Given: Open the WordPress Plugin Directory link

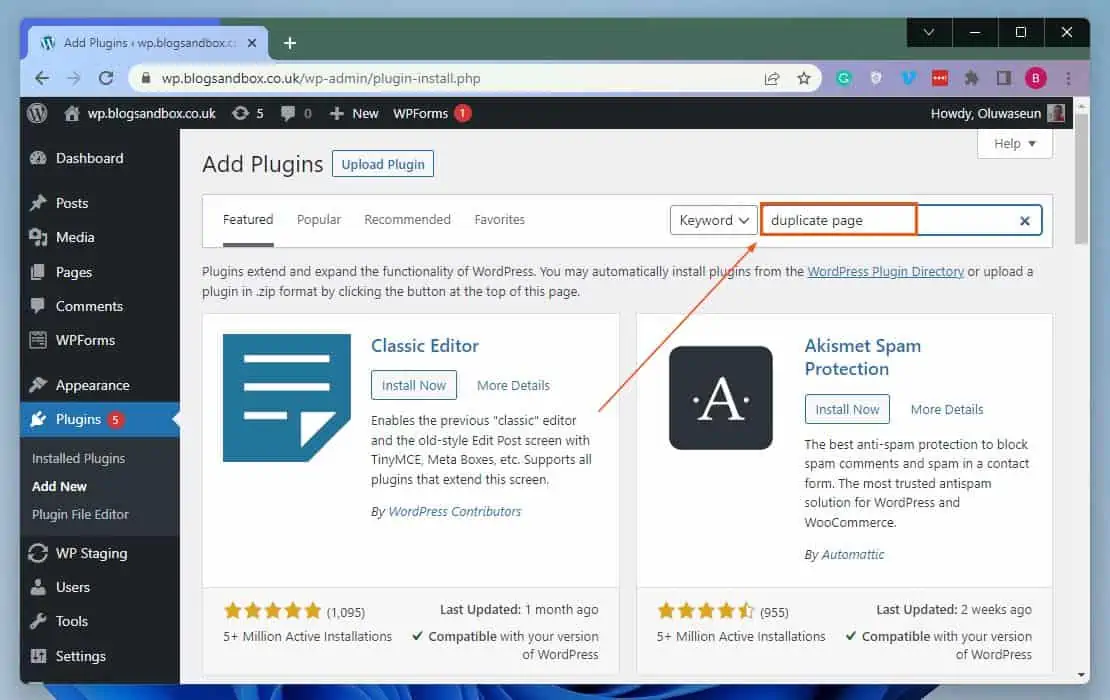Looking at the screenshot, I should [x=886, y=272].
